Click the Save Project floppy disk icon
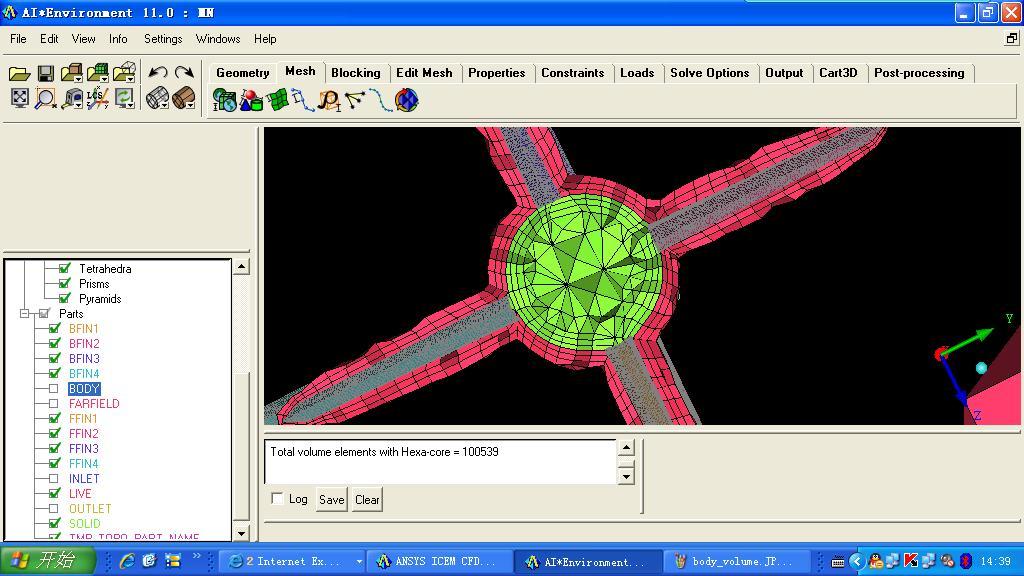Image resolution: width=1024 pixels, height=576 pixels. 46,73
